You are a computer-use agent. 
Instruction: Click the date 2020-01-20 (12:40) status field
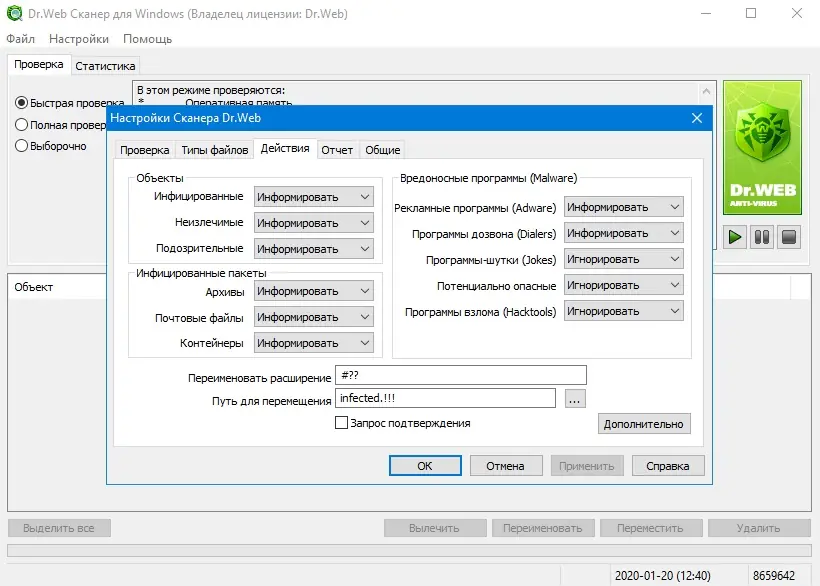(663, 576)
